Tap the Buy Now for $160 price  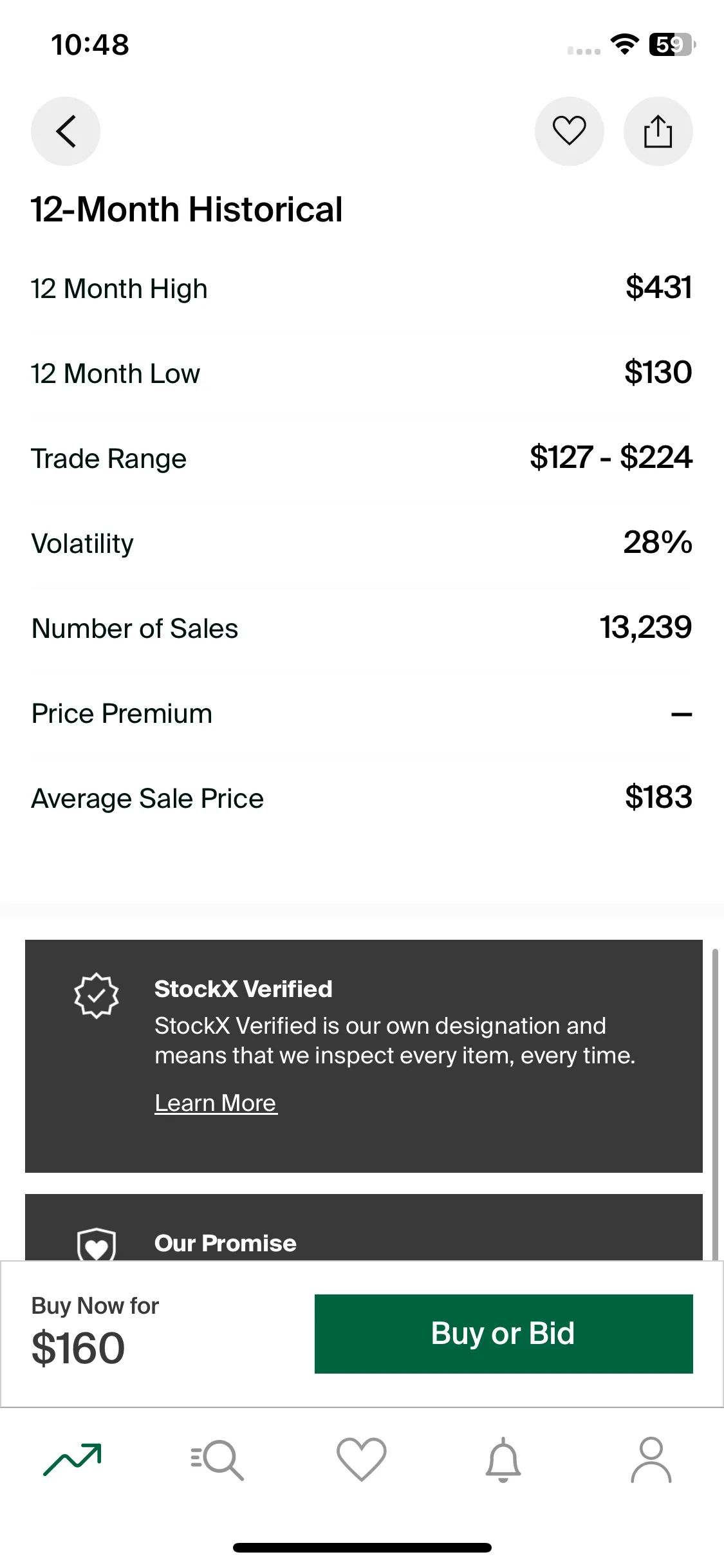tap(78, 1349)
